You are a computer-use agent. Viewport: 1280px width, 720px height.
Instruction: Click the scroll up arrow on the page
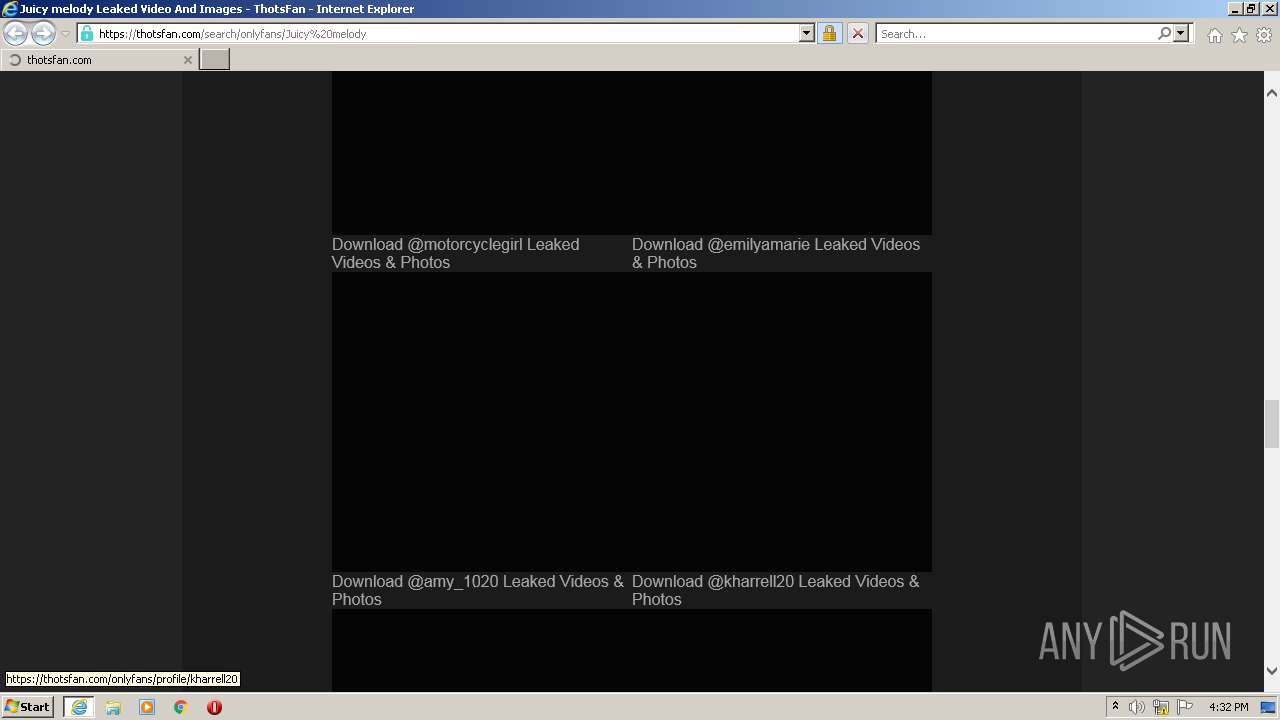(1272, 93)
